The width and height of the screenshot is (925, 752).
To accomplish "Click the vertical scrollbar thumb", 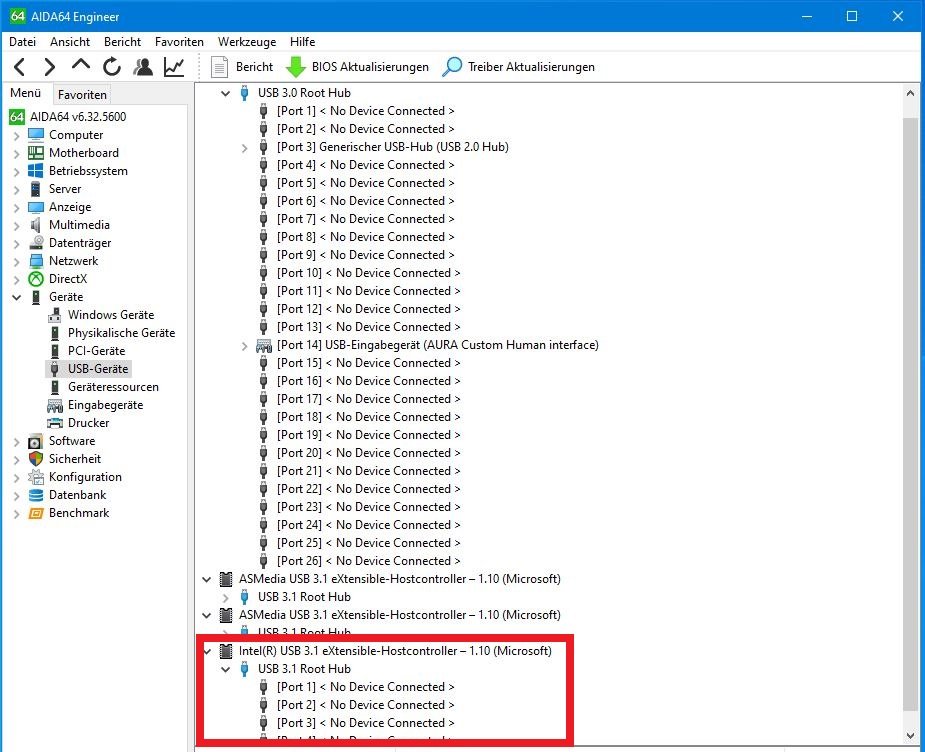I will 910,415.
